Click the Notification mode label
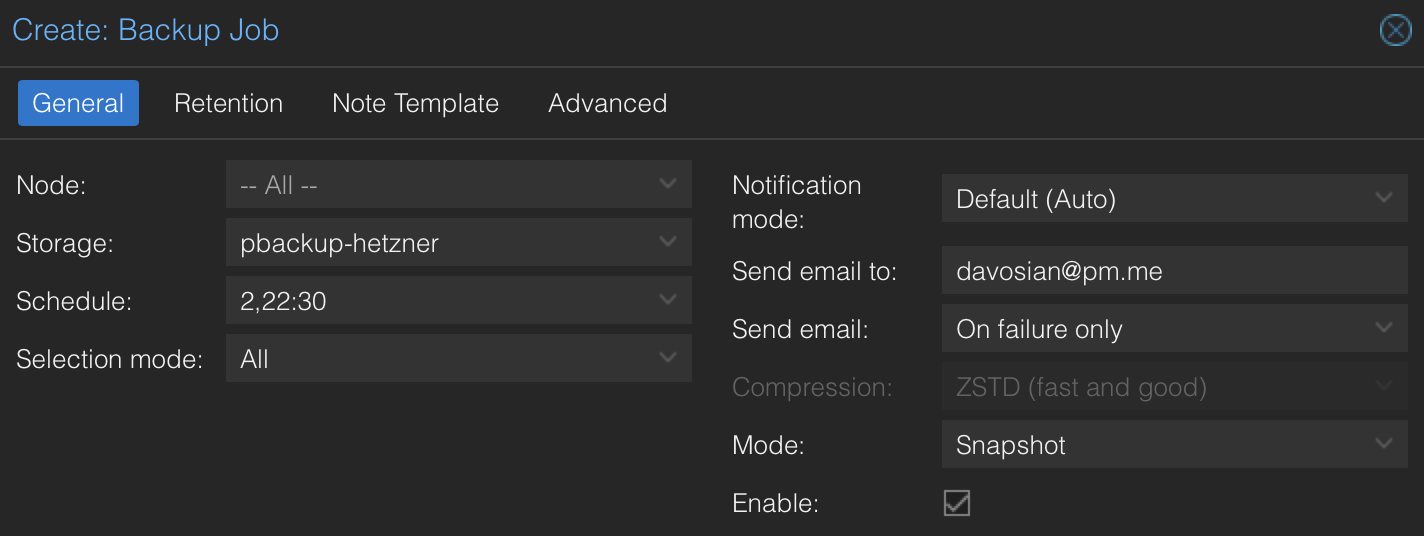This screenshot has width=1424, height=536. pos(796,201)
